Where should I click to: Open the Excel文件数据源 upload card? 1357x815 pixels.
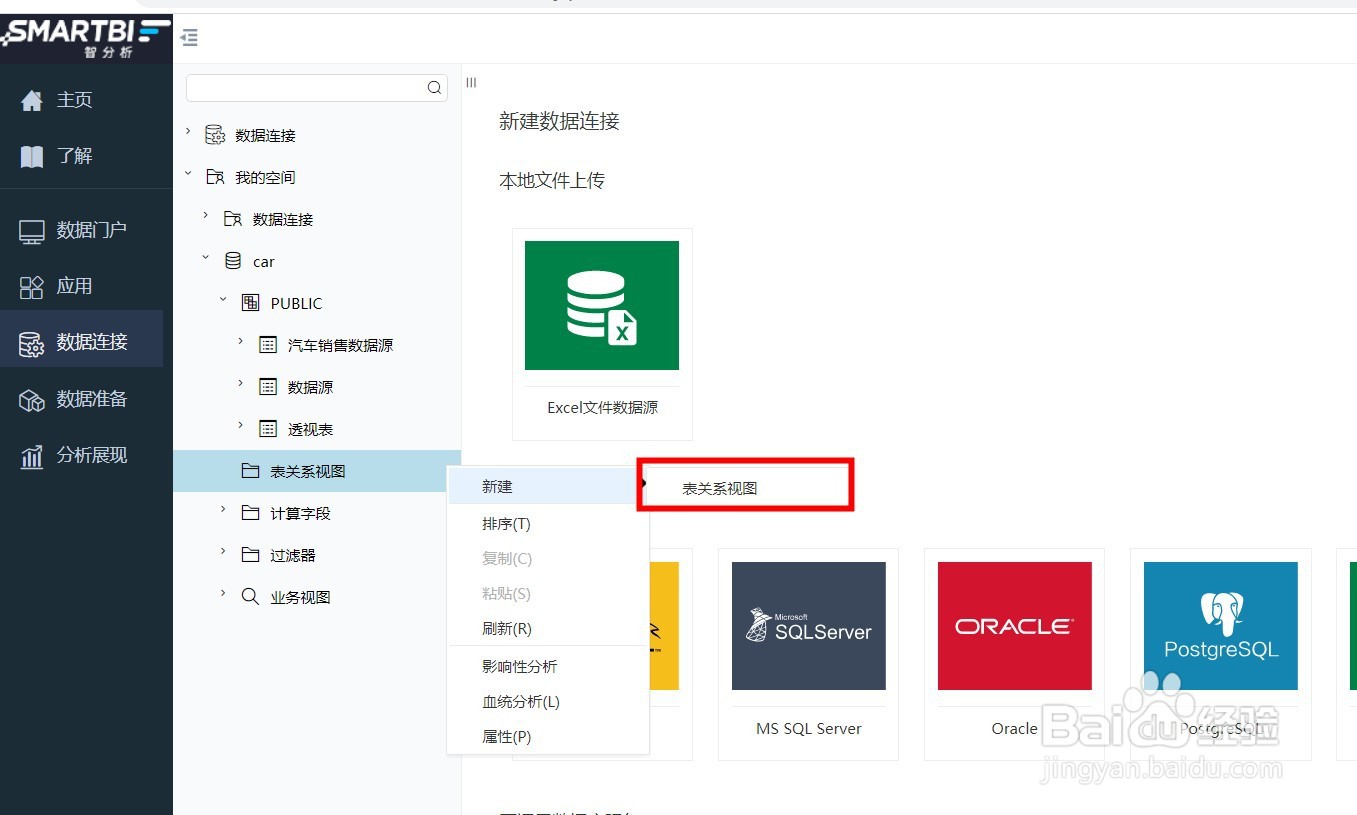pos(602,334)
